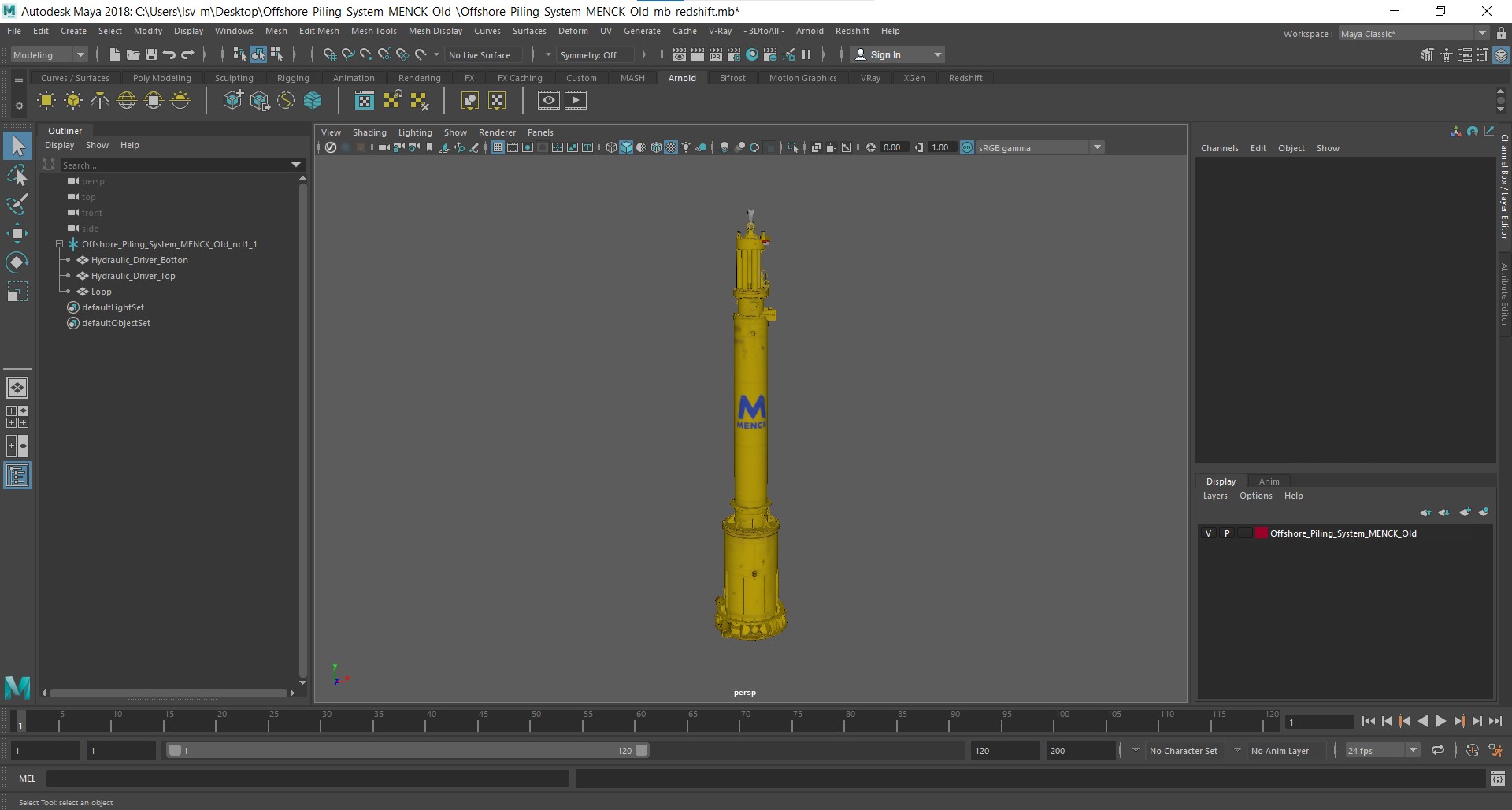The image size is (1512, 810).
Task: Click the Undo arrow icon
Action: 169,54
